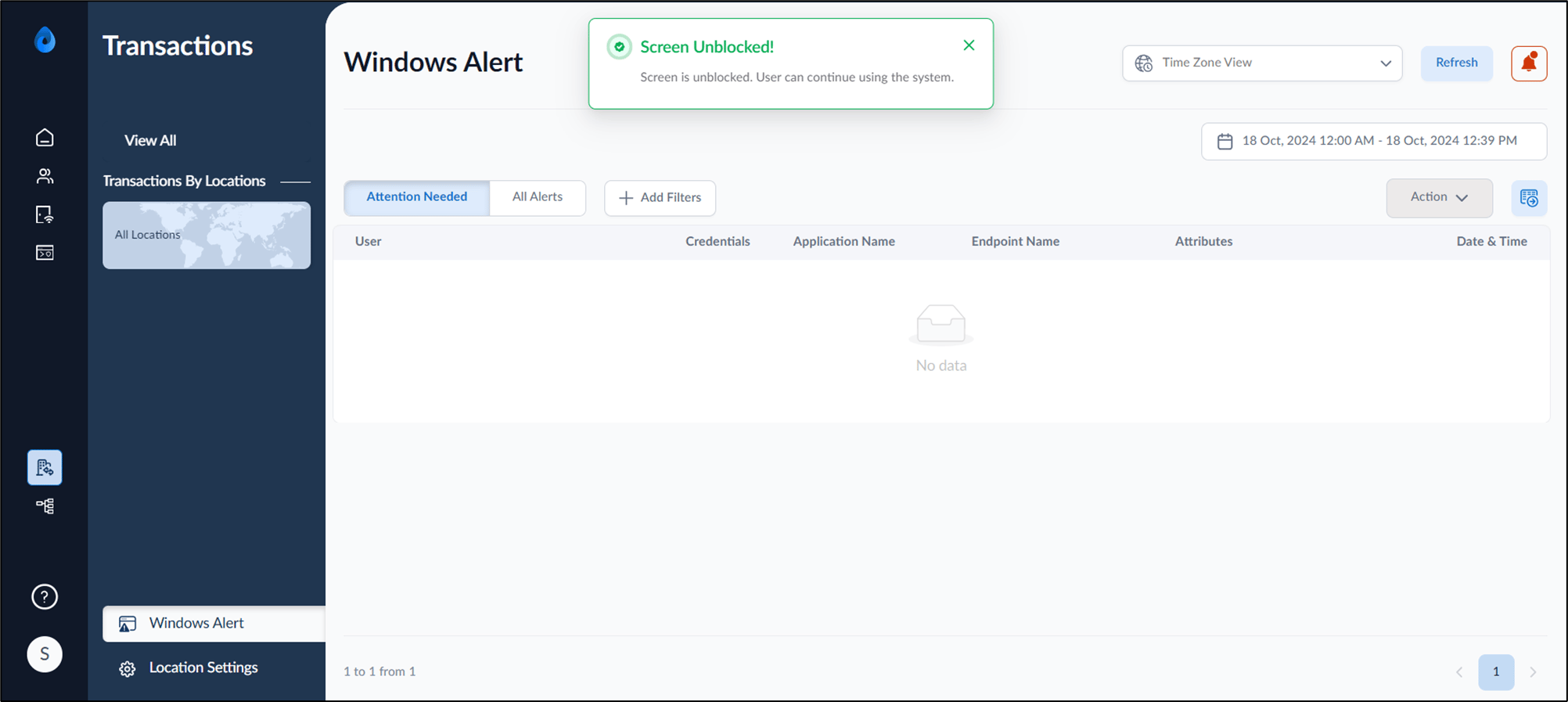
Task: Click the User column header
Action: coord(369,242)
